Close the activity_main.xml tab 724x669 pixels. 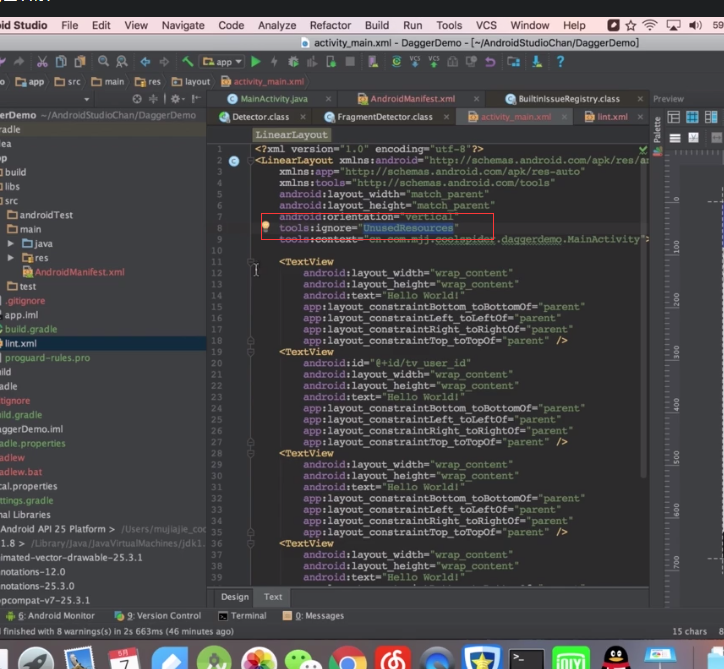[564, 117]
